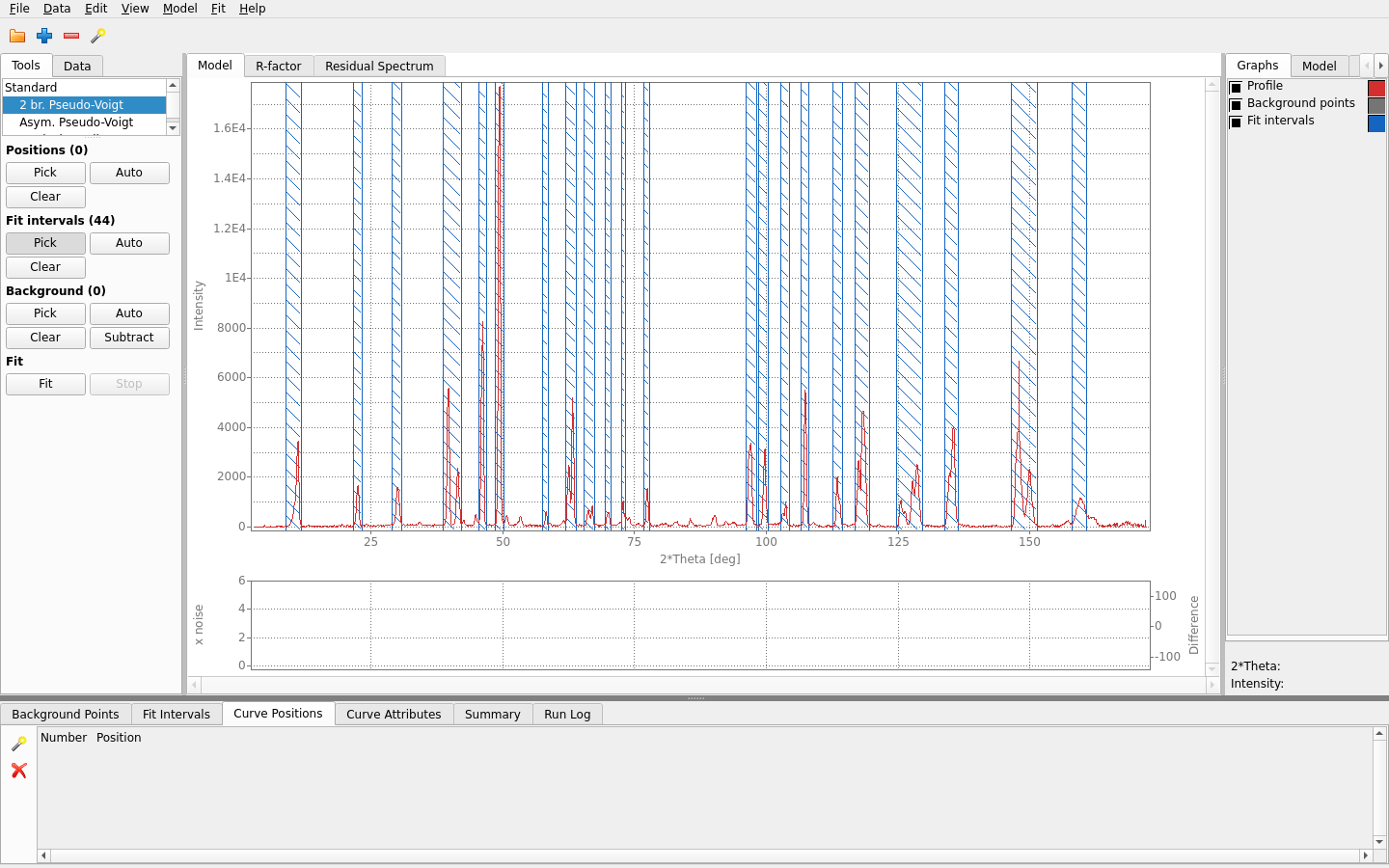The height and width of the screenshot is (868, 1389).
Task: Open the gray Background points color swatch
Action: 1376,105
